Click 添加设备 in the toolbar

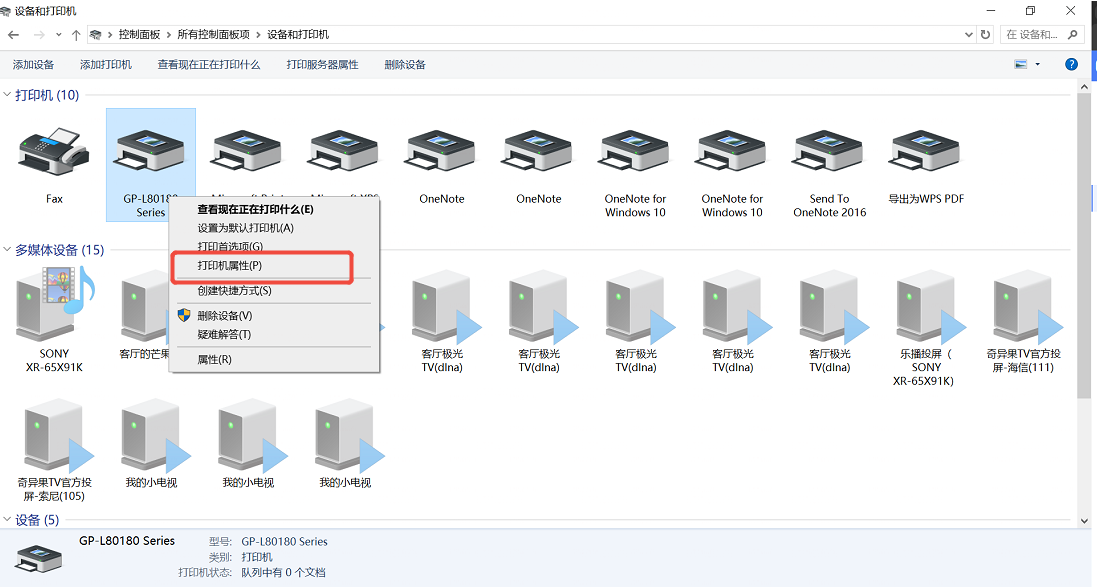coord(33,64)
